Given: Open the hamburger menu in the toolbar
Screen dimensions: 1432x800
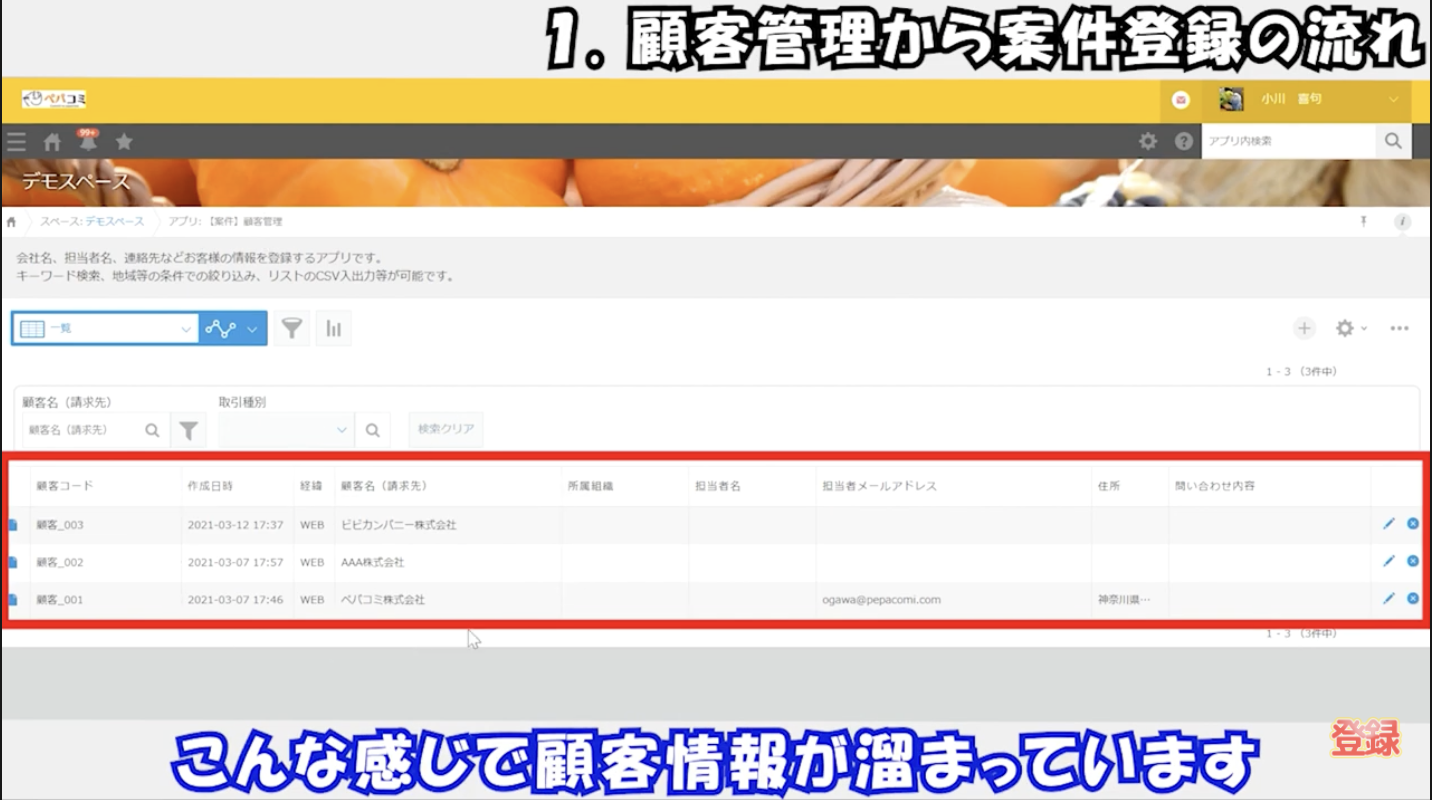Looking at the screenshot, I should pyautogui.click(x=15, y=141).
